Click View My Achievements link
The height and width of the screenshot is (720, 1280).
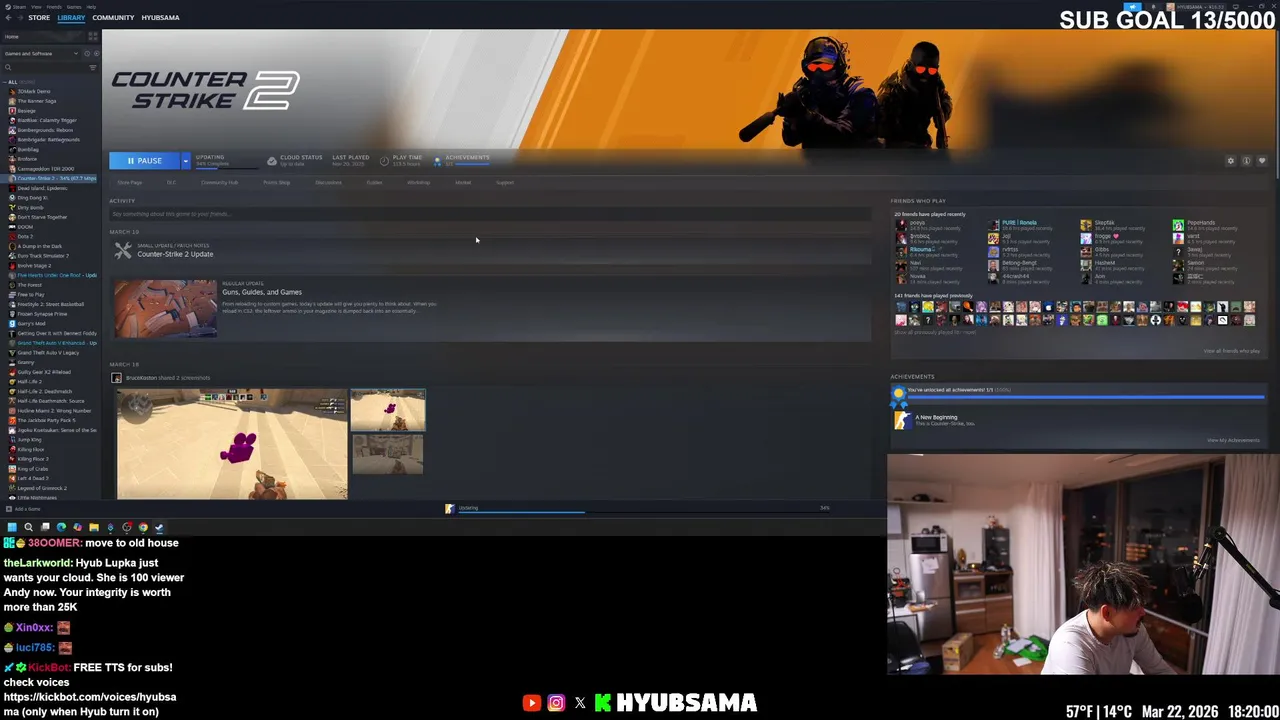click(x=1233, y=440)
